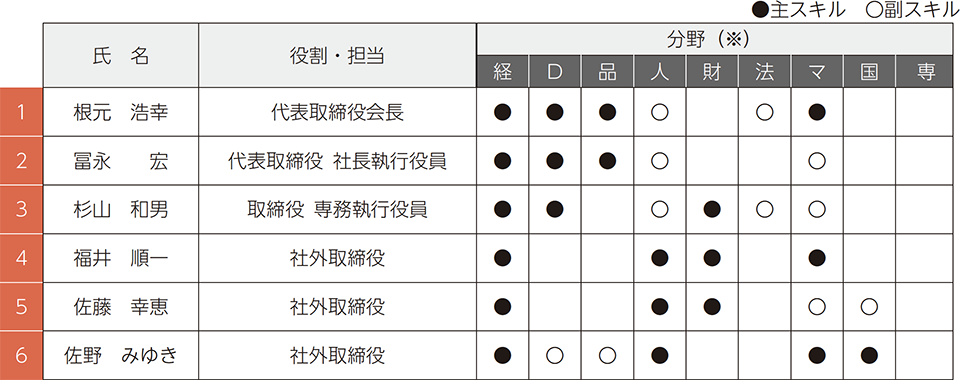Select the D field header cell
Screen dimensions: 960x380
tap(555, 73)
